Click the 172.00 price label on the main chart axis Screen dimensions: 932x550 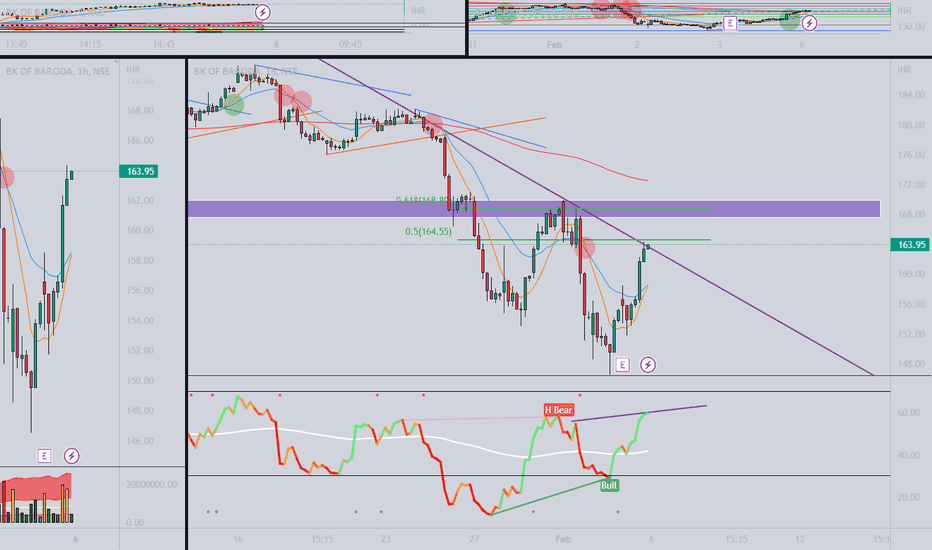click(912, 184)
